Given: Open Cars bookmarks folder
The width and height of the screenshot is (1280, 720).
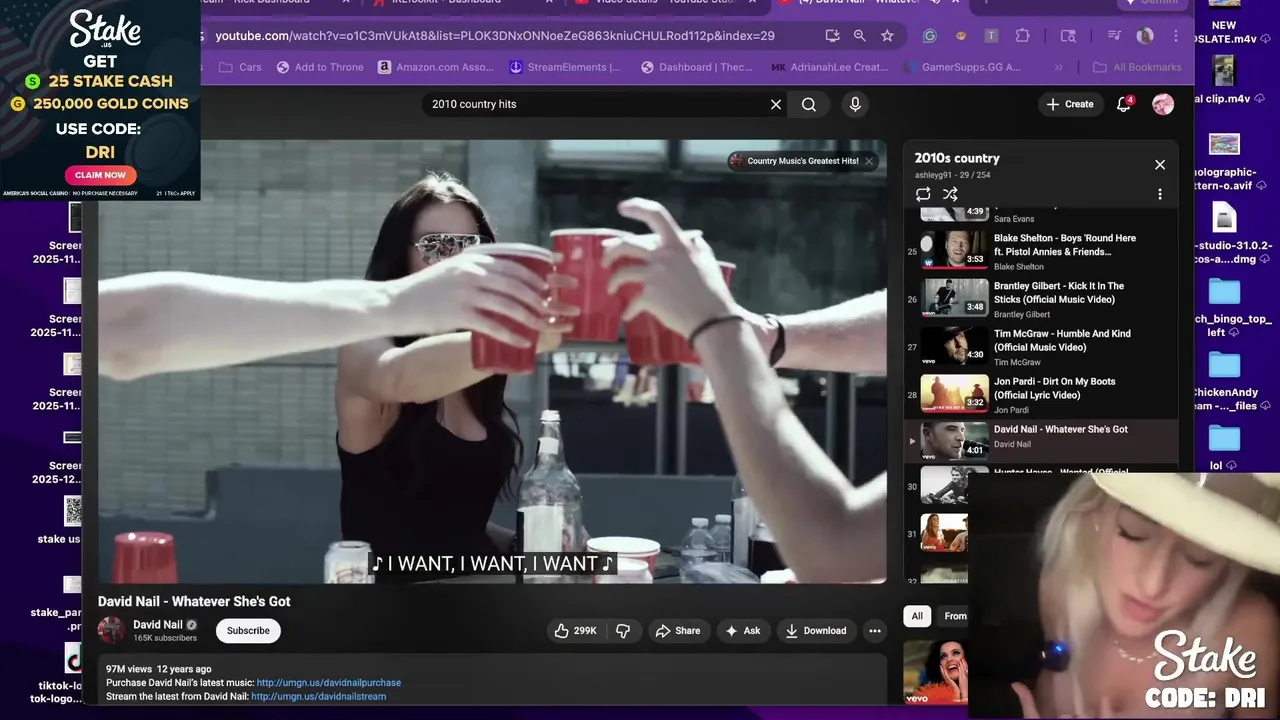Looking at the screenshot, I should pos(240,67).
